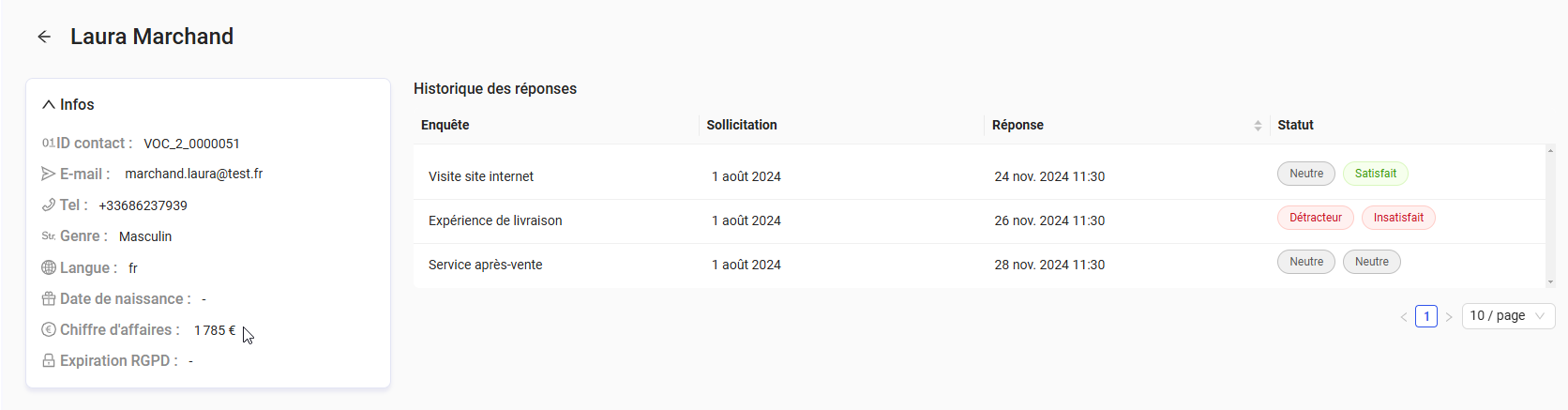Open the 10 / page size dropdown
The width and height of the screenshot is (1568, 410).
(x=1508, y=316)
